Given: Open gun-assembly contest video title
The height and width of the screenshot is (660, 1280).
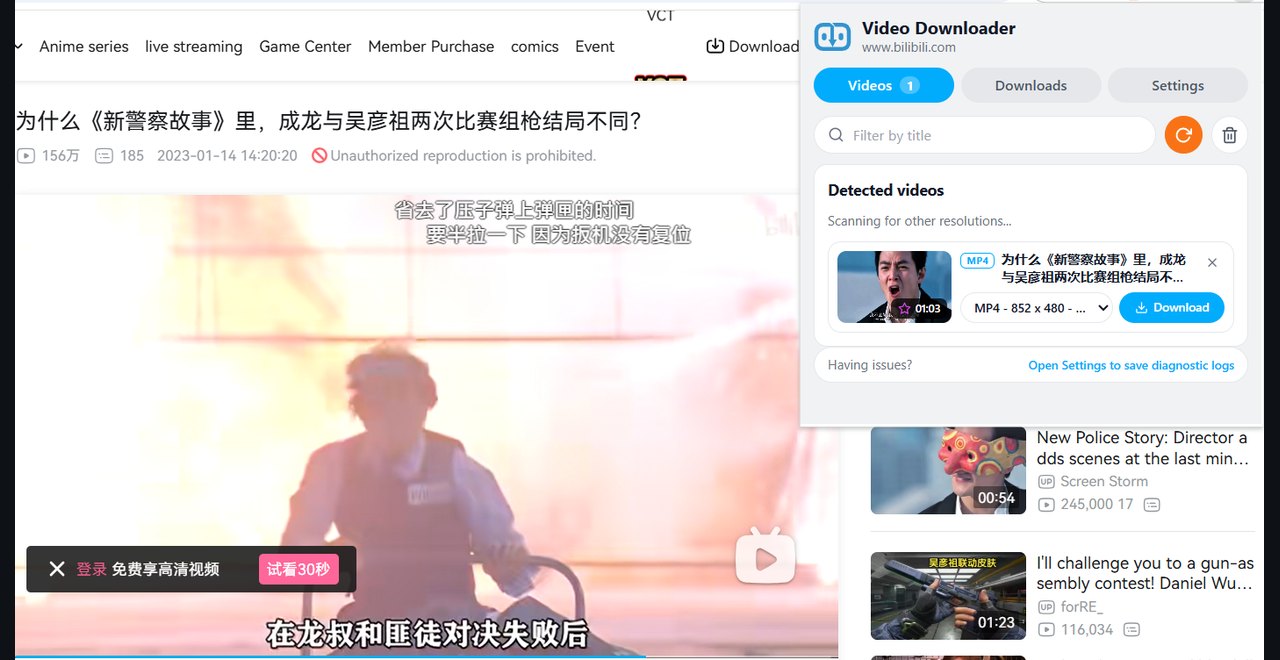Looking at the screenshot, I should pos(1145,573).
